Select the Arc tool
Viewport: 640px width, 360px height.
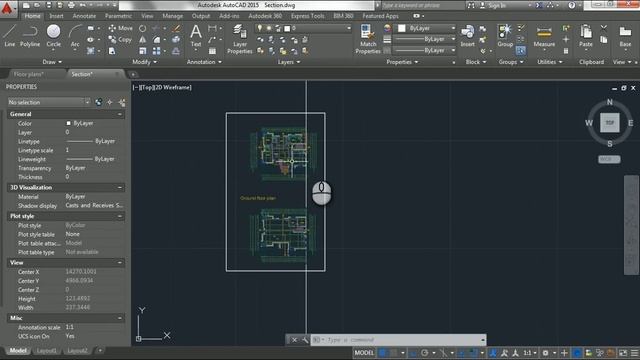point(75,36)
